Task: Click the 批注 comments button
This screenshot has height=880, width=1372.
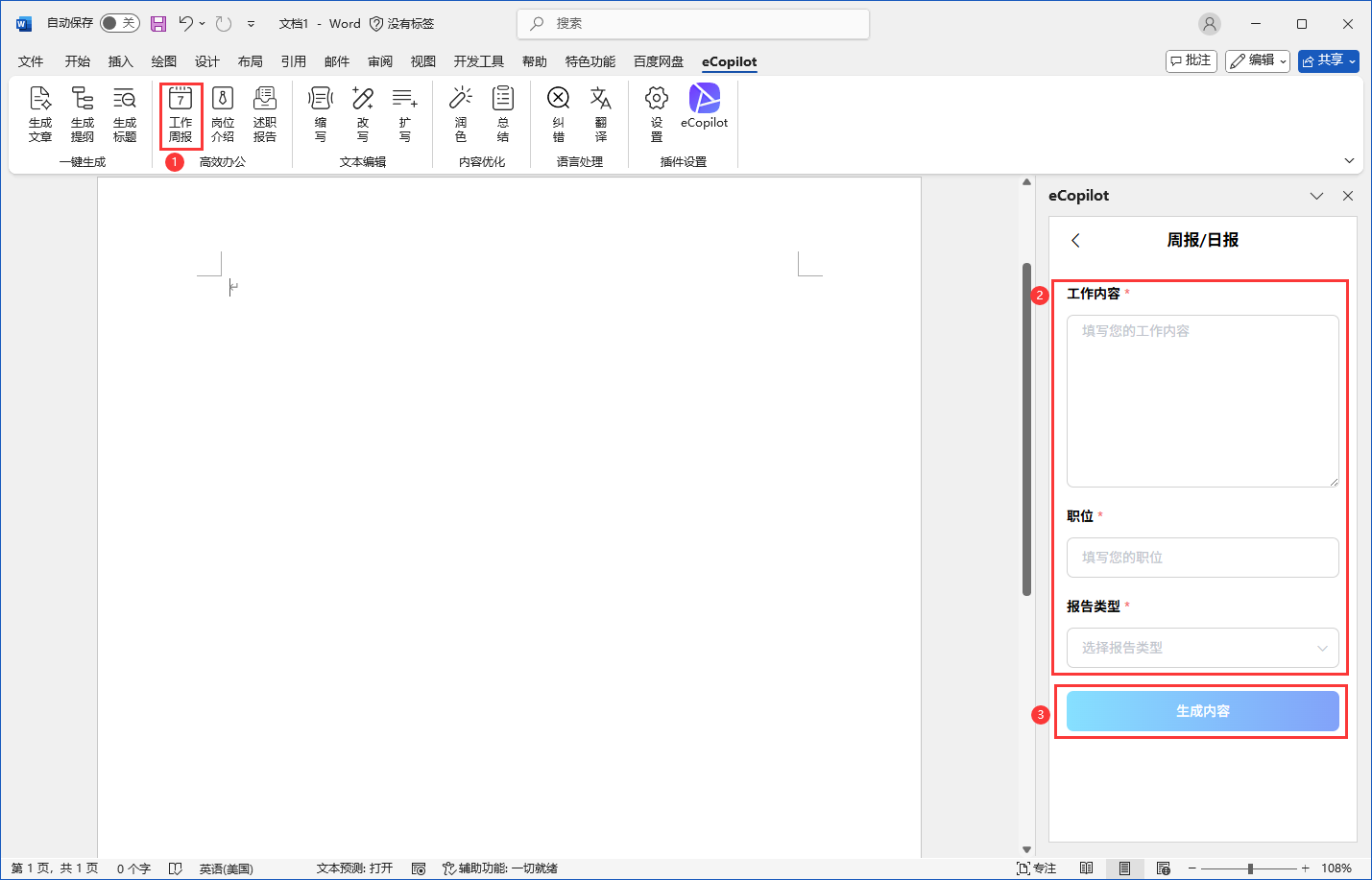Action: [x=1191, y=60]
